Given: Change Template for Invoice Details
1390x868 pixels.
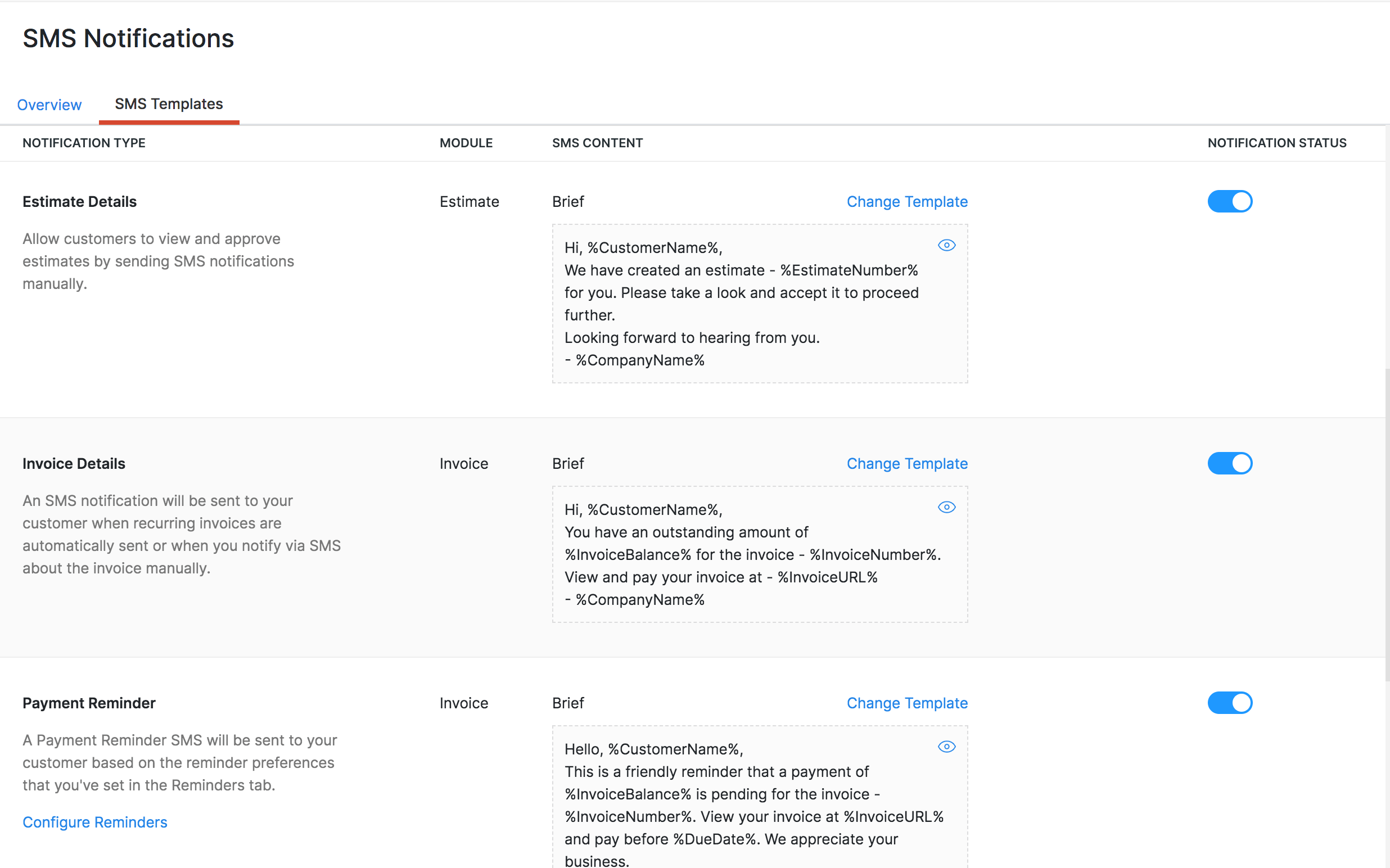Looking at the screenshot, I should 906,463.
